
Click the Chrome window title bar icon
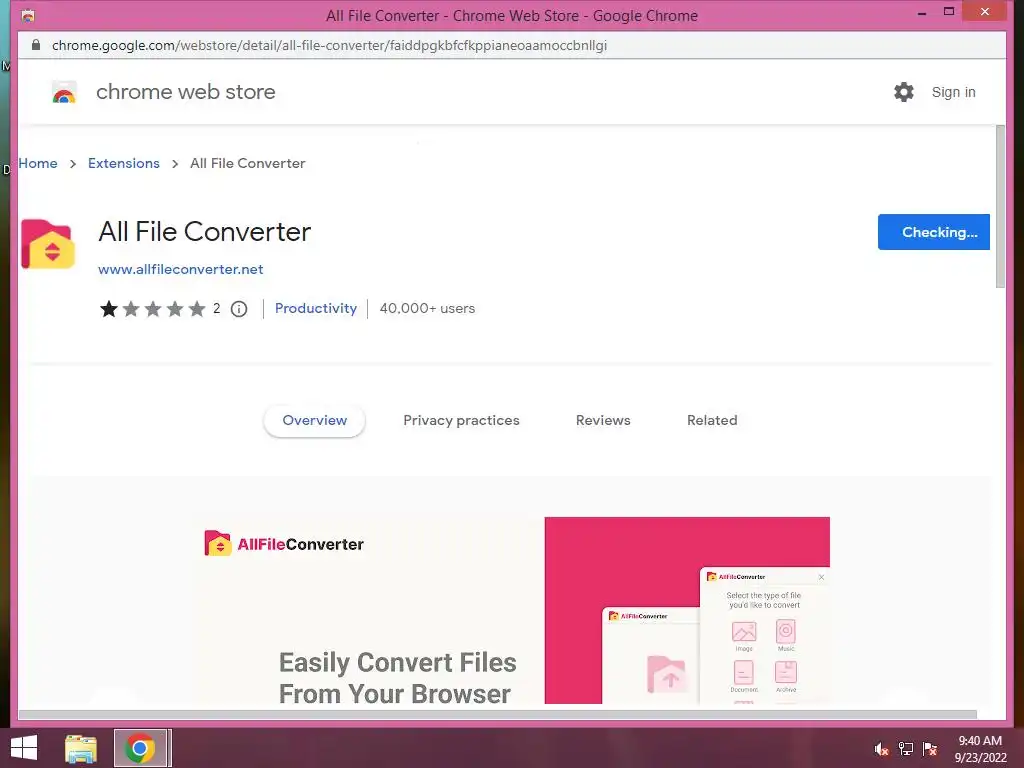[27, 16]
